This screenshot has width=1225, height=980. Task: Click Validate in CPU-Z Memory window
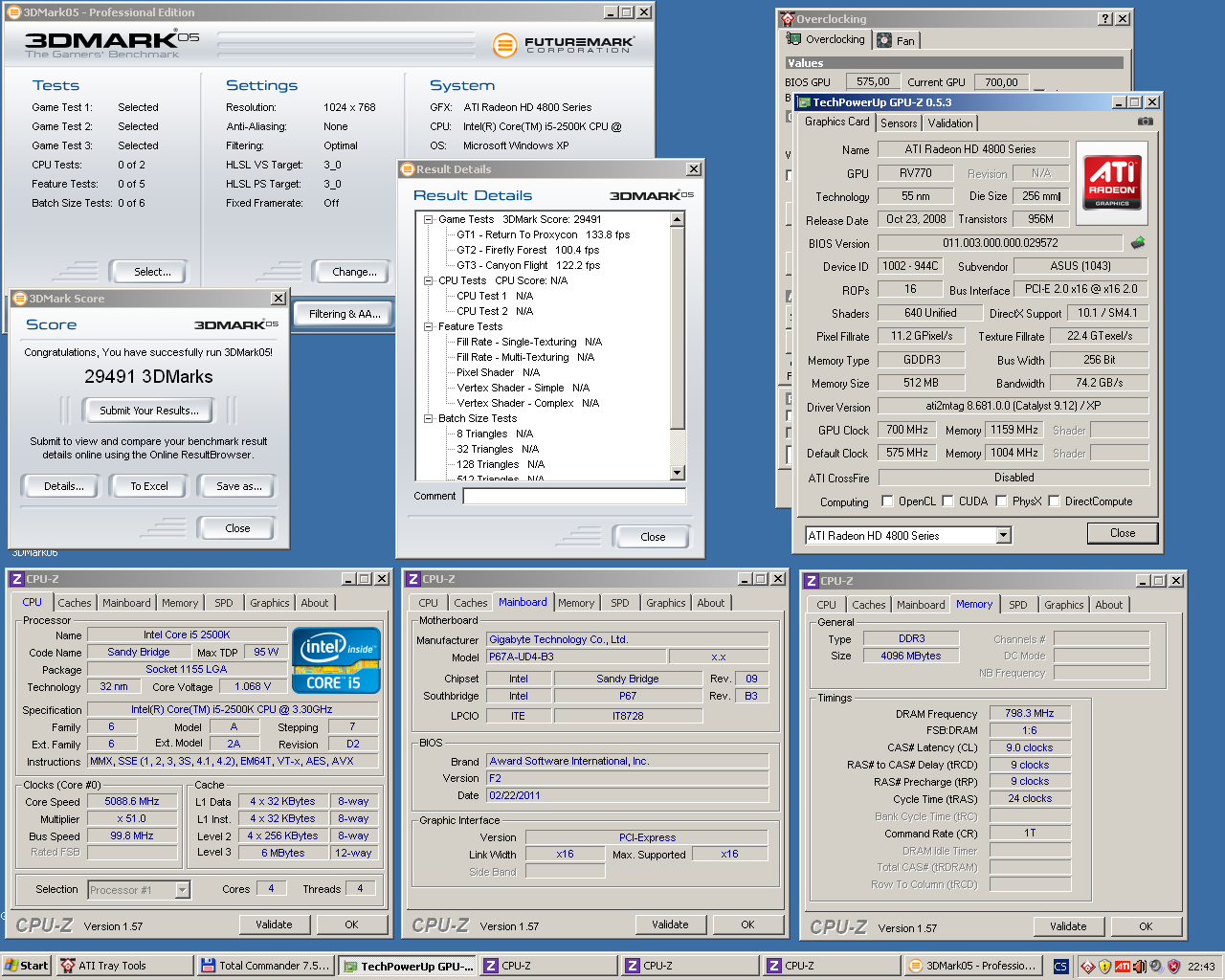1068,926
